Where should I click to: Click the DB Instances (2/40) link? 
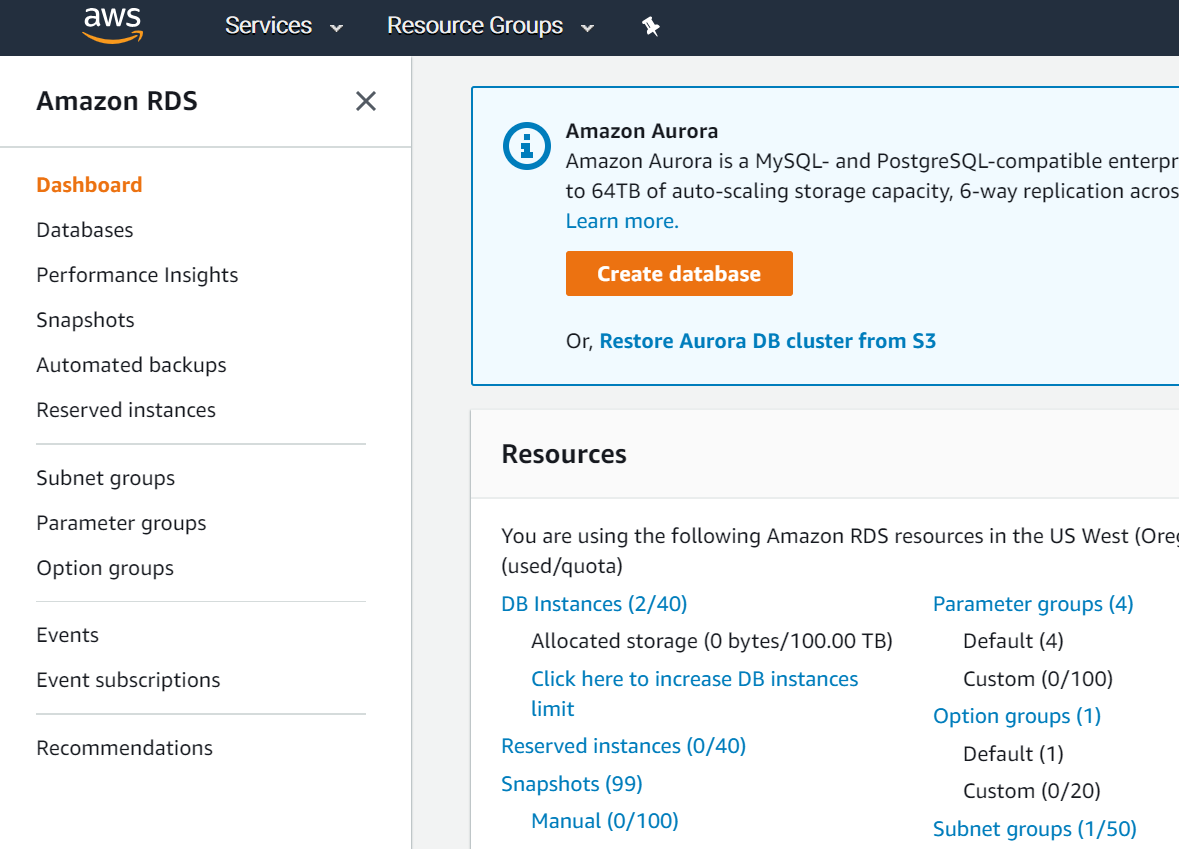coord(594,604)
